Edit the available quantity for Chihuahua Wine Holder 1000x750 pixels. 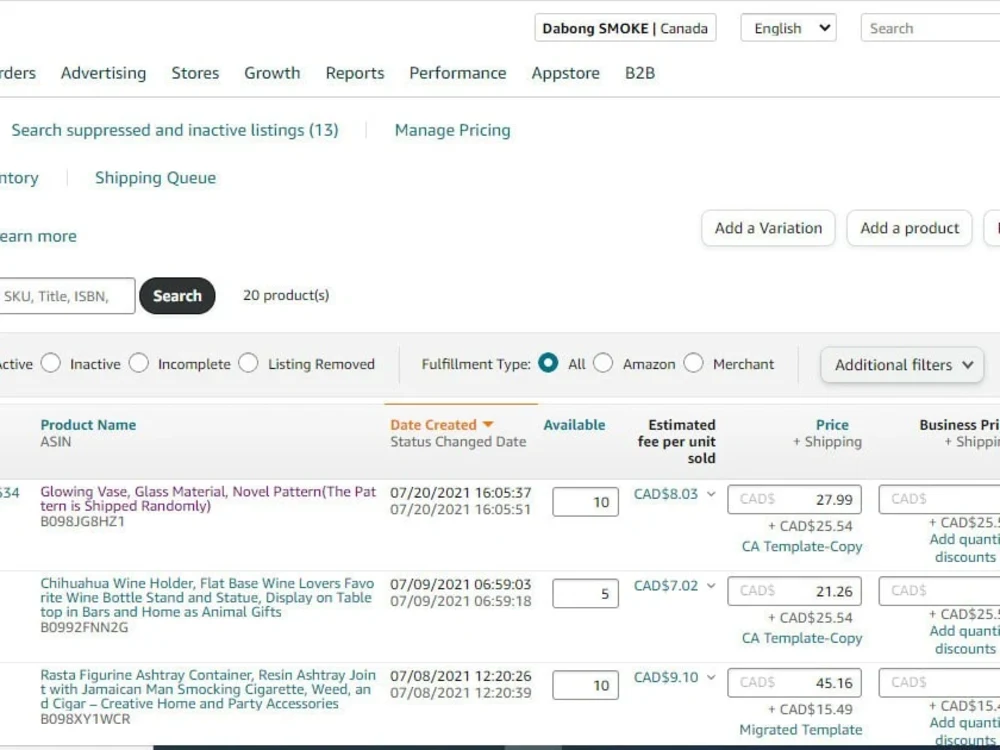click(584, 593)
